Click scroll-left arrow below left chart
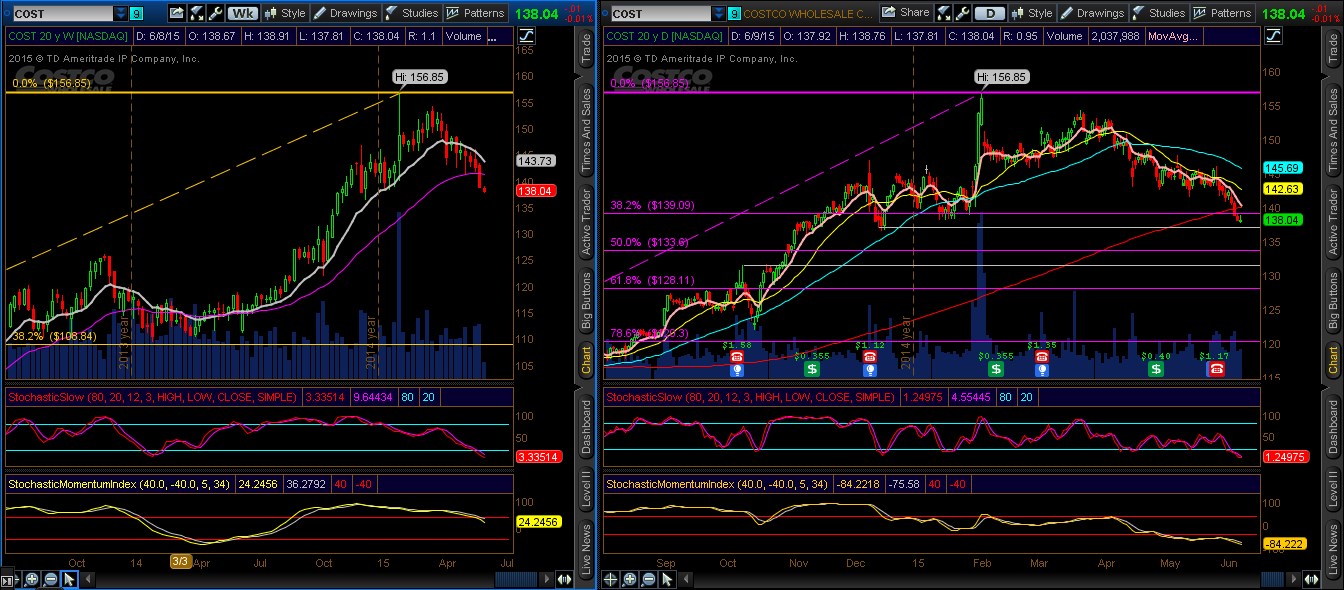 point(88,579)
